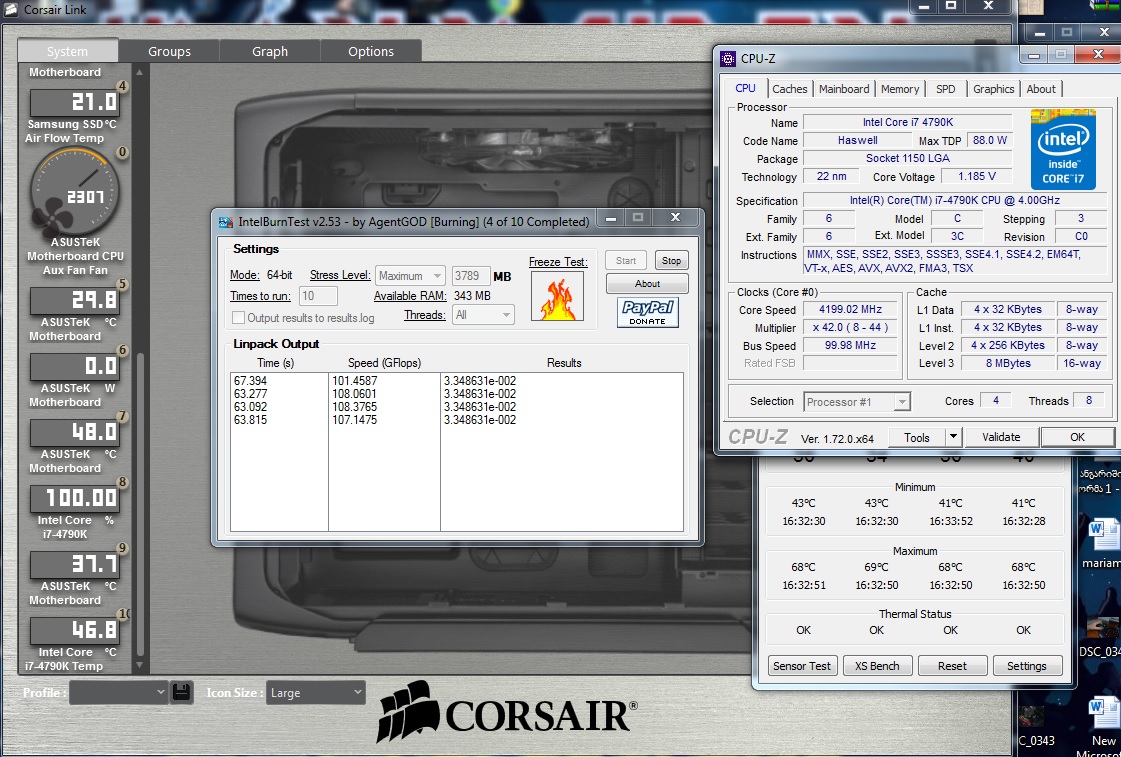Expand the Threads dropdown
Screen dimensions: 1121x757
[483, 315]
